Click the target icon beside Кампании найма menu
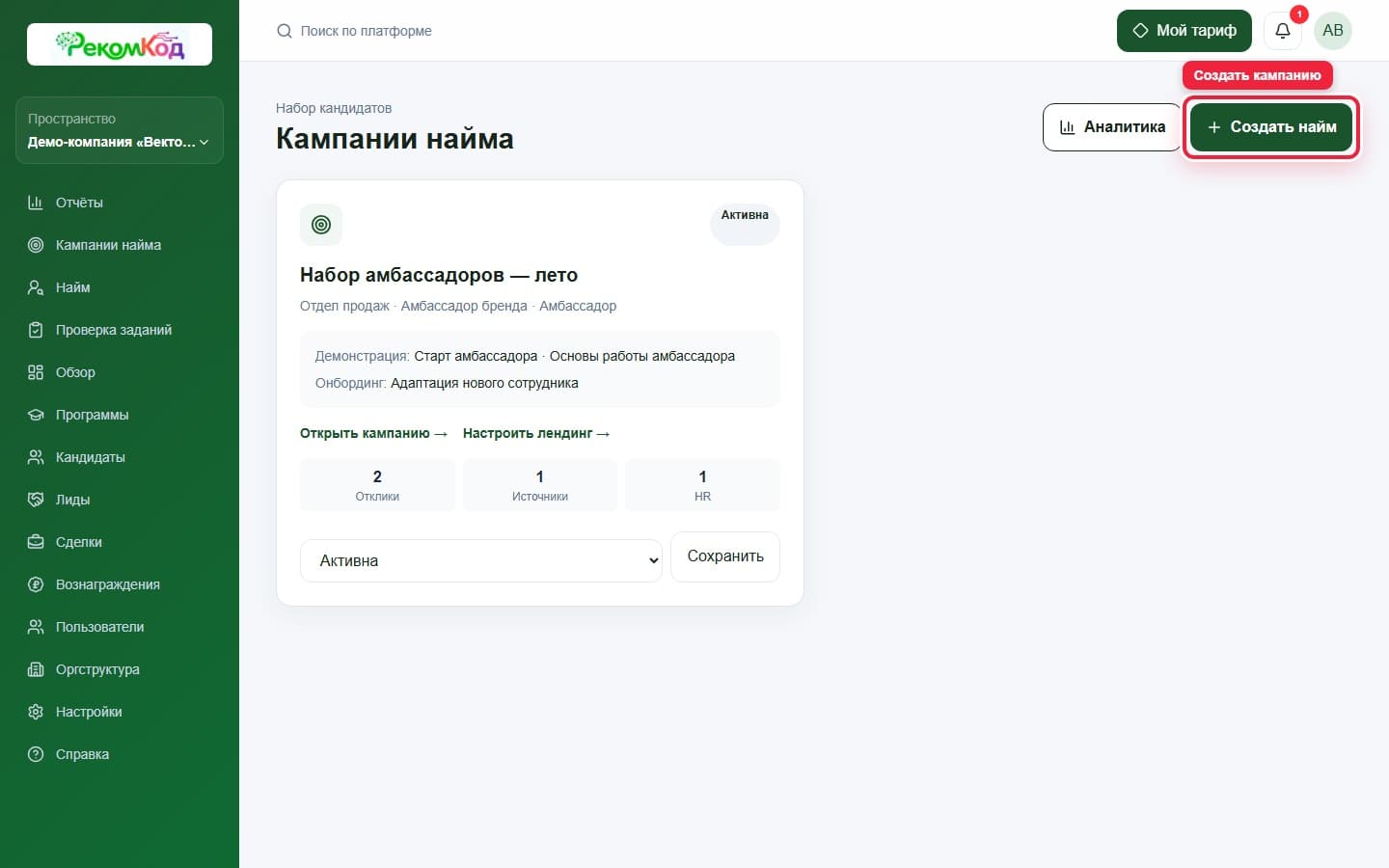The image size is (1389, 868). pos(36,245)
